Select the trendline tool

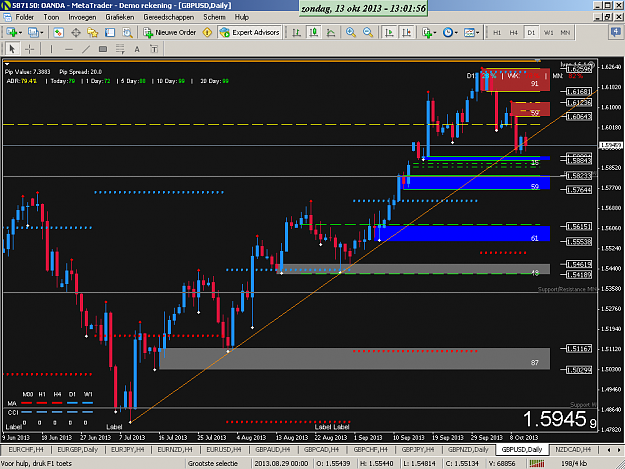pyautogui.click(x=86, y=49)
